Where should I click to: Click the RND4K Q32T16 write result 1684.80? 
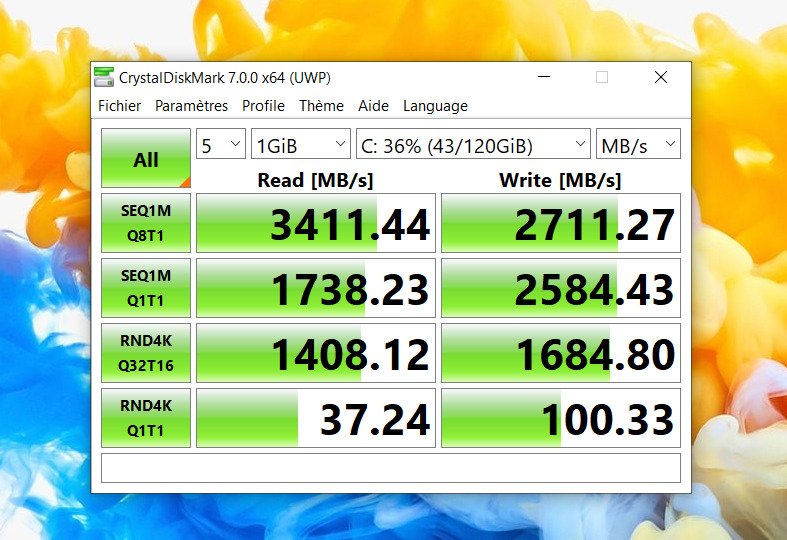pyautogui.click(x=561, y=353)
